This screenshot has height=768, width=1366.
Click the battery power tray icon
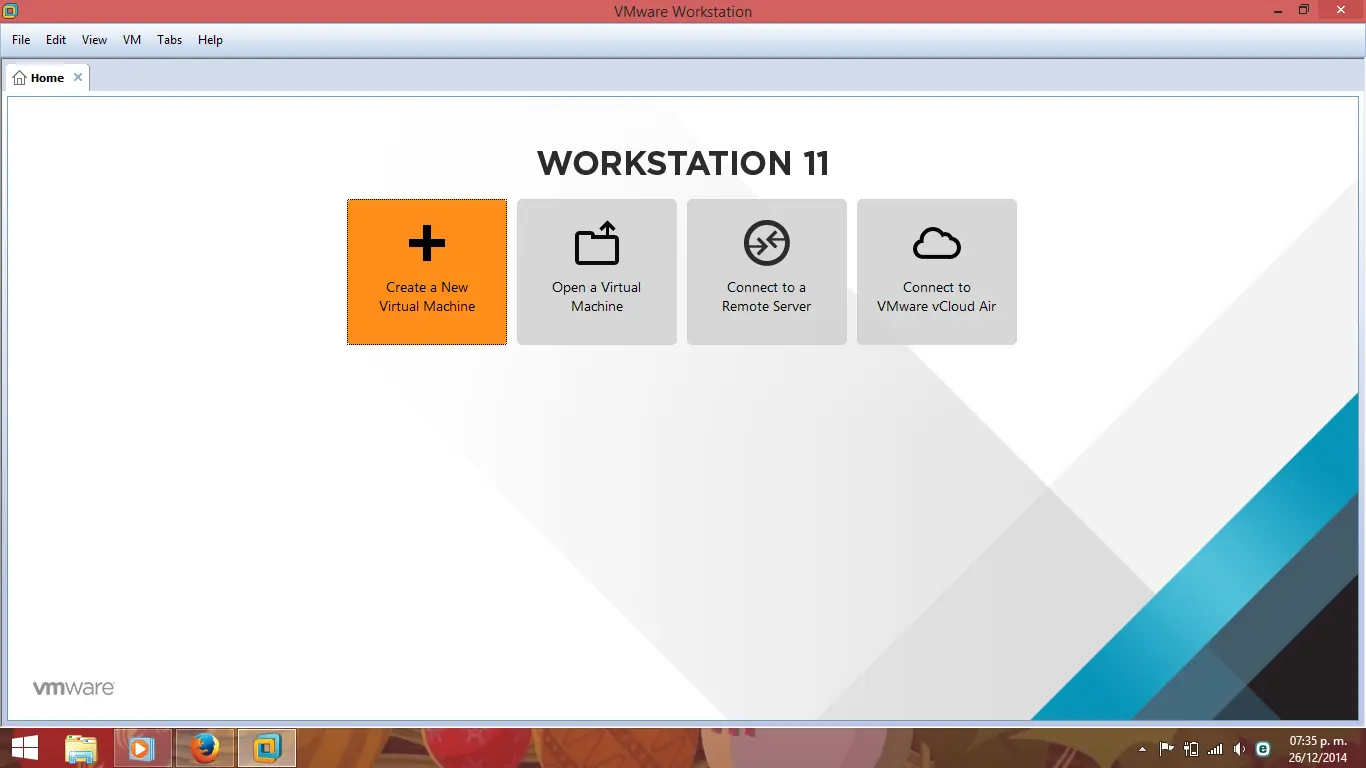pos(1191,749)
